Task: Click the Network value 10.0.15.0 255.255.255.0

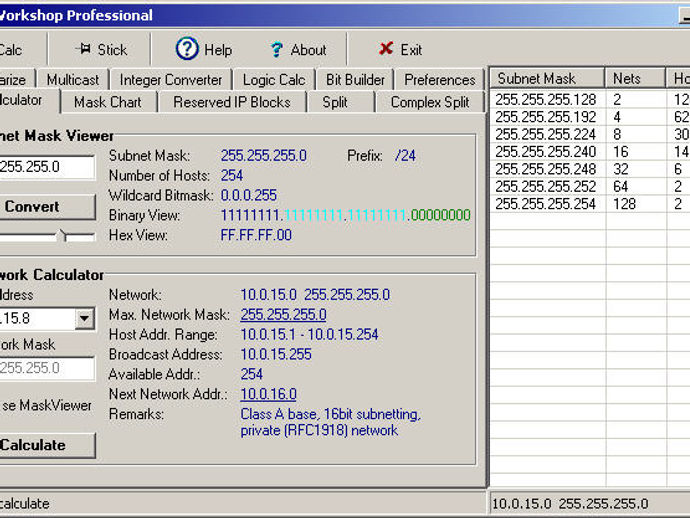Action: coord(315,294)
